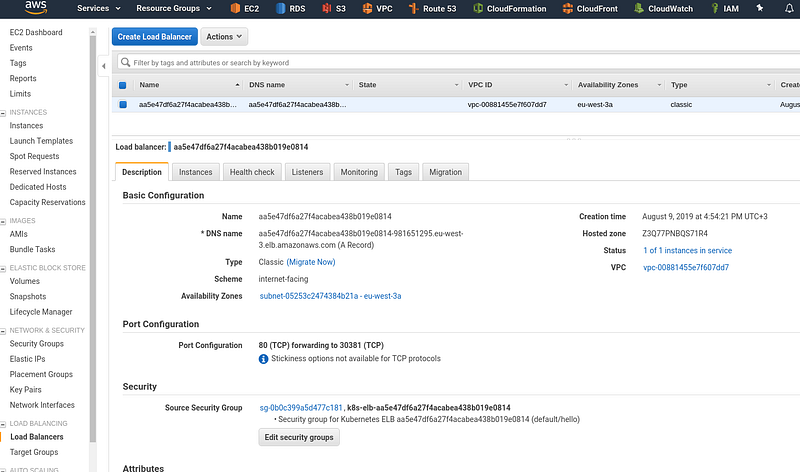Open the VPC ID column dropdown arrow

[566, 85]
